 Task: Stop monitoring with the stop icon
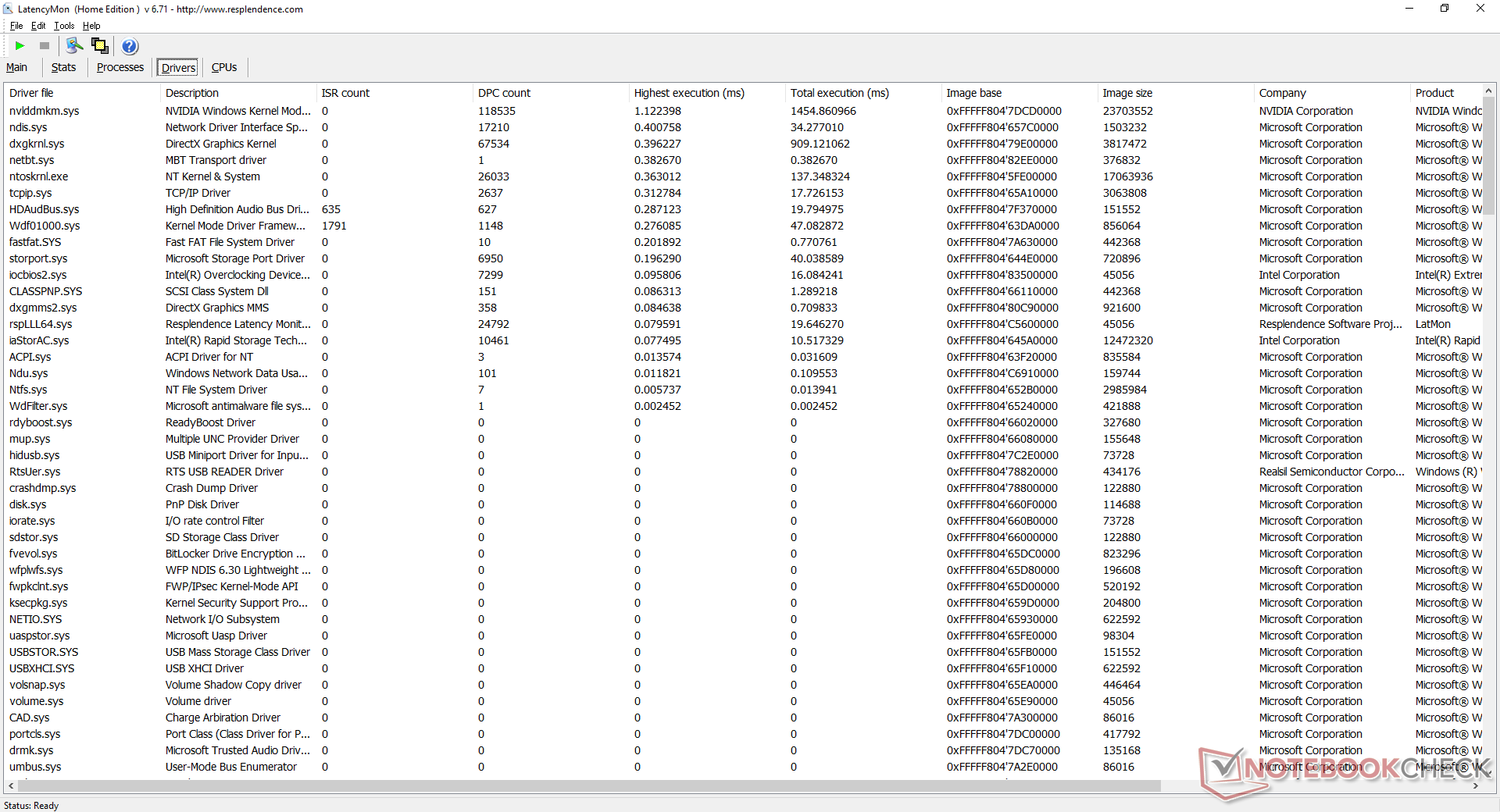coord(45,46)
